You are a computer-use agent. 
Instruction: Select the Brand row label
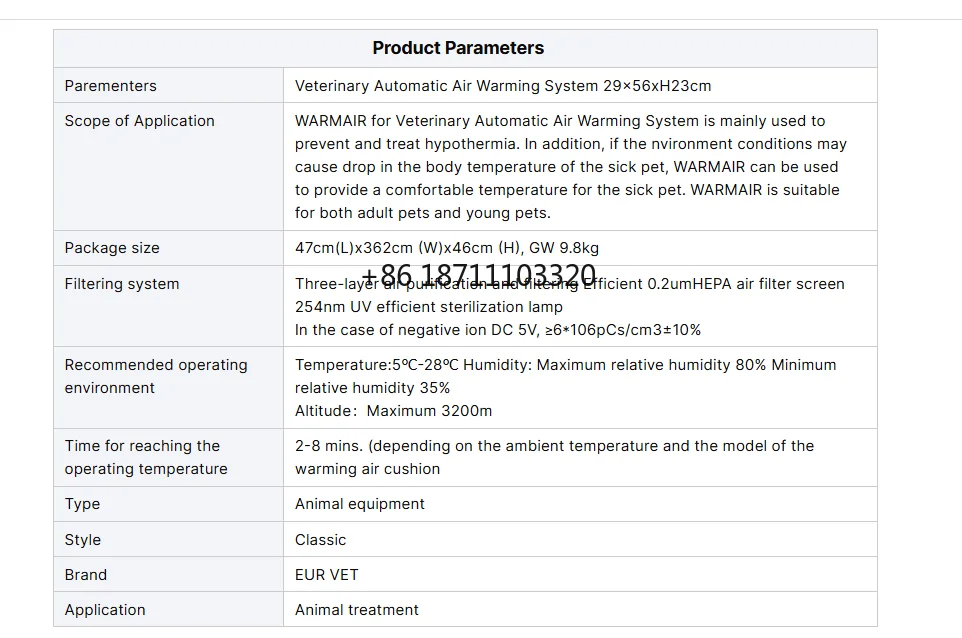[x=86, y=575]
